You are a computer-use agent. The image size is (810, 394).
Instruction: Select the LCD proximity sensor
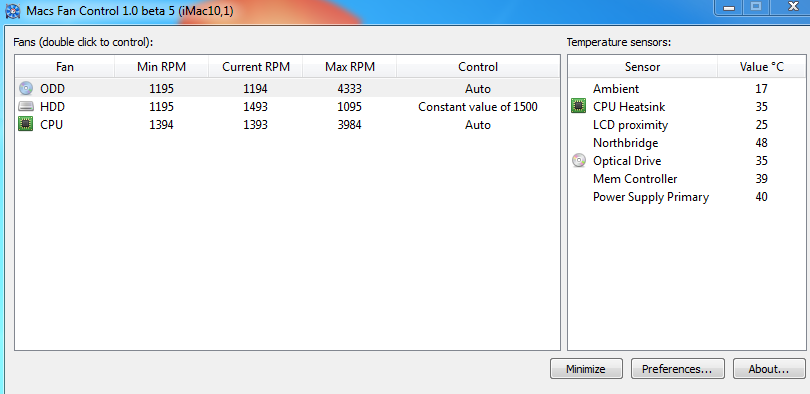coord(630,125)
